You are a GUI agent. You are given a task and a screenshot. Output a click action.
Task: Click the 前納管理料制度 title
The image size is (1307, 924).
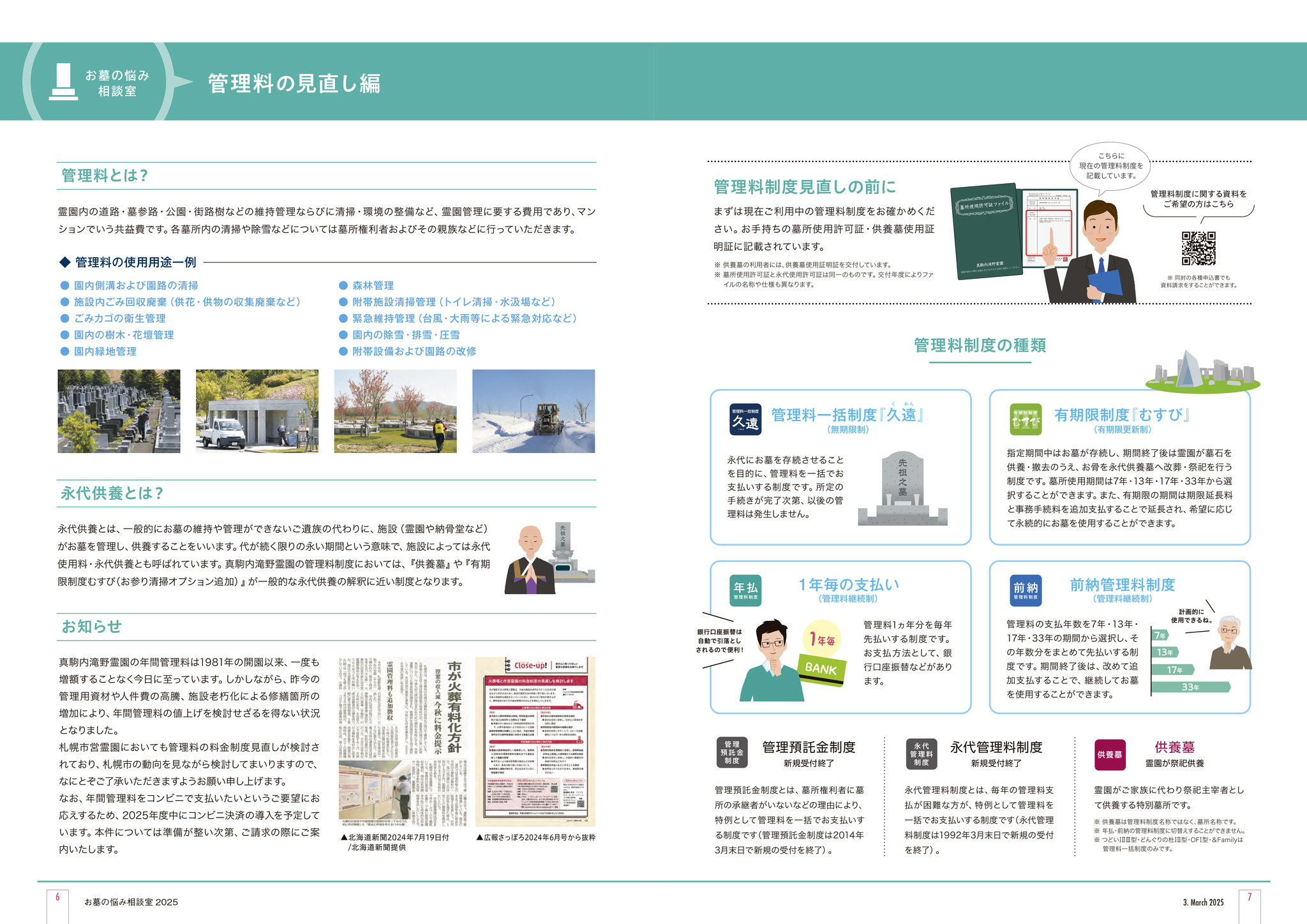click(x=1123, y=585)
